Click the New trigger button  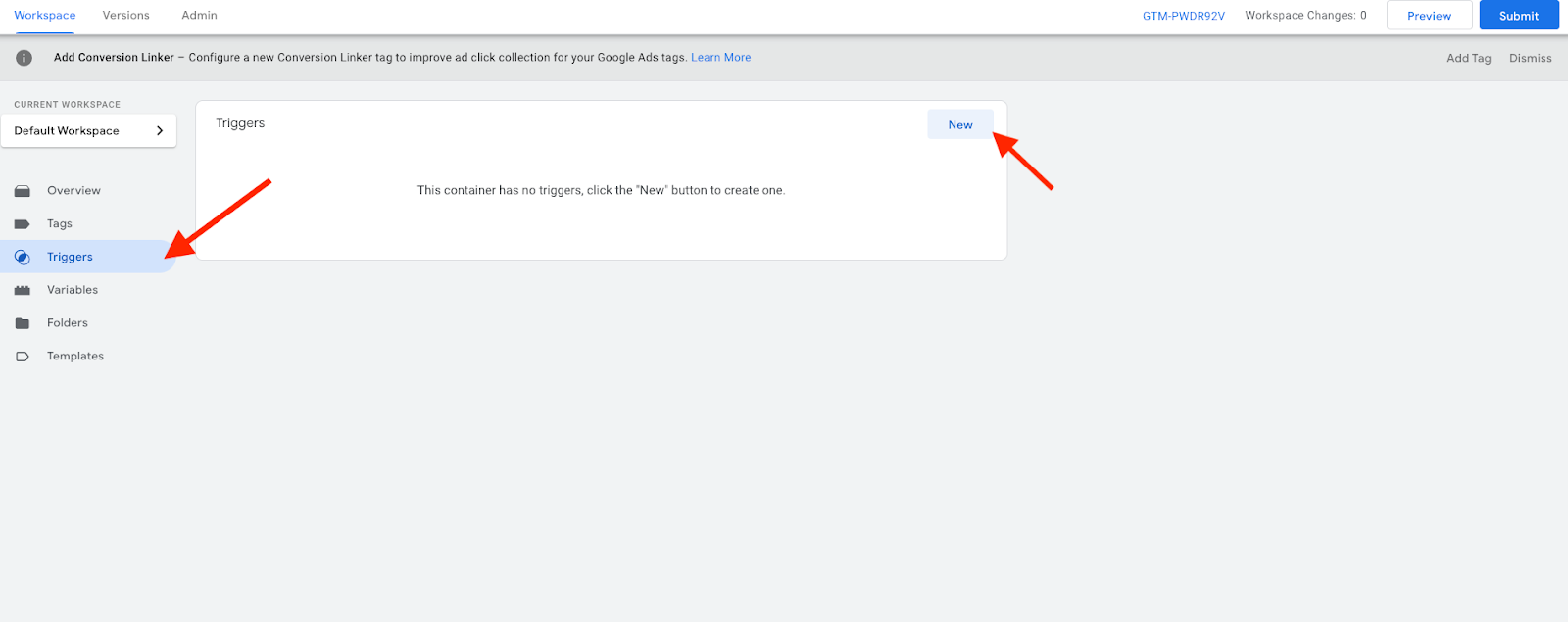coord(960,124)
